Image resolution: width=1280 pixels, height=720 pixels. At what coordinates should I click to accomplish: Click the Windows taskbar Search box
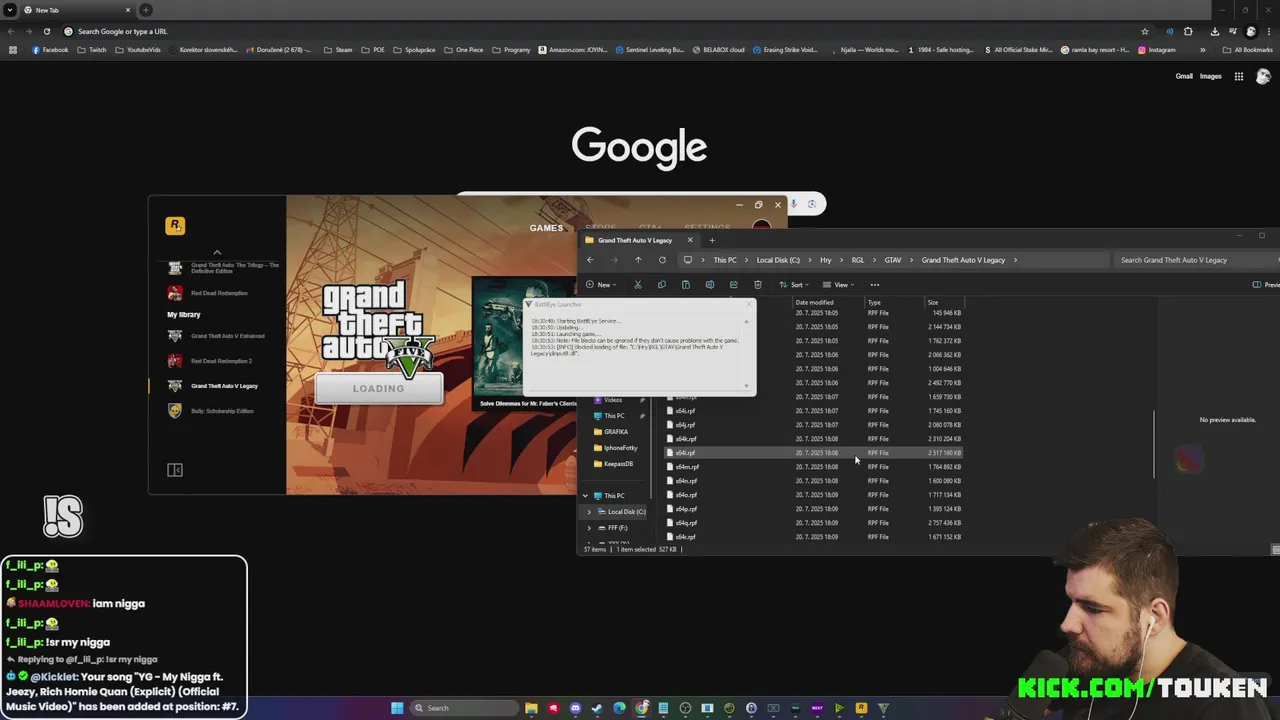click(465, 708)
